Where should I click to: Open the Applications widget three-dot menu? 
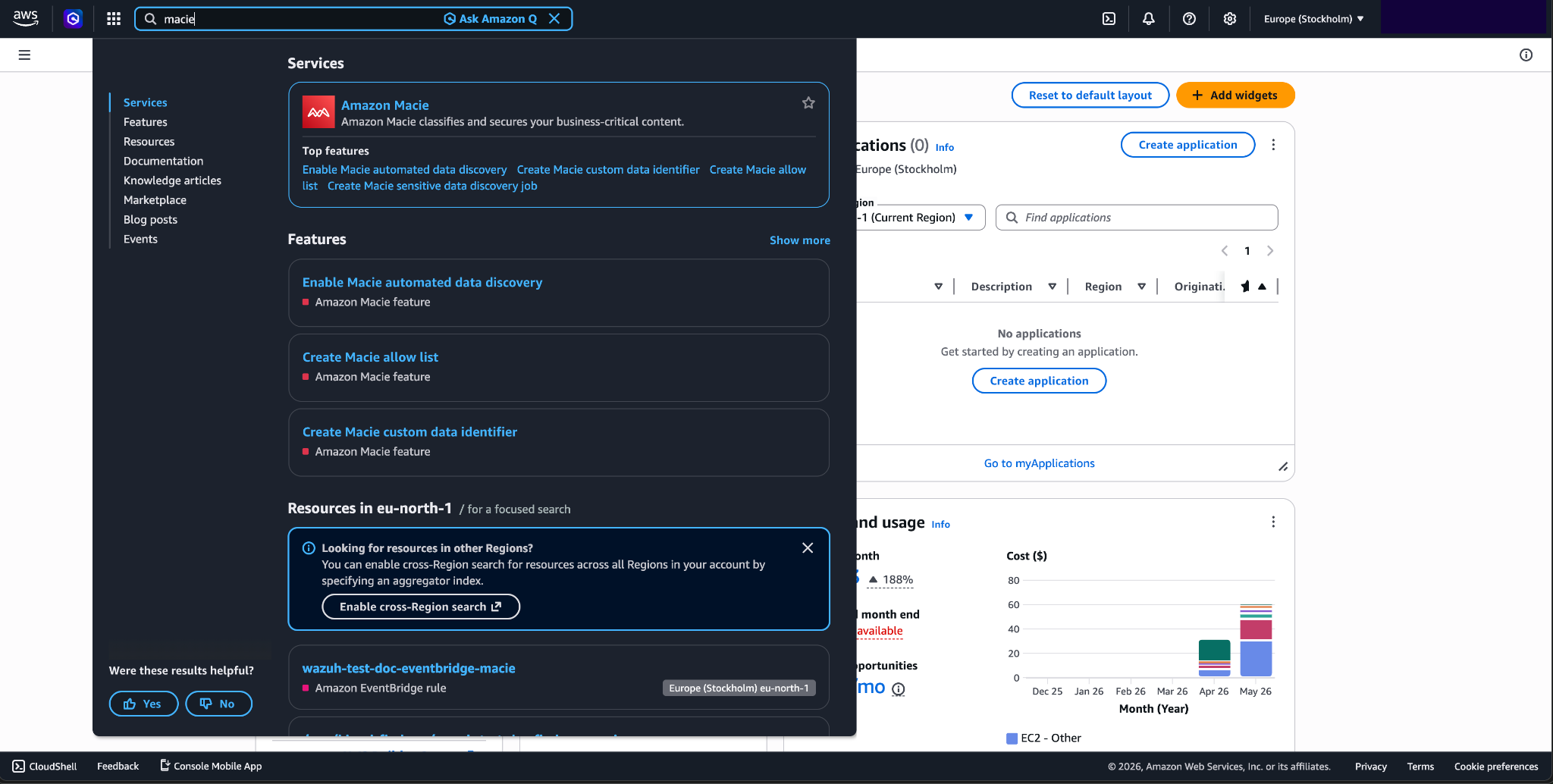[x=1273, y=145]
